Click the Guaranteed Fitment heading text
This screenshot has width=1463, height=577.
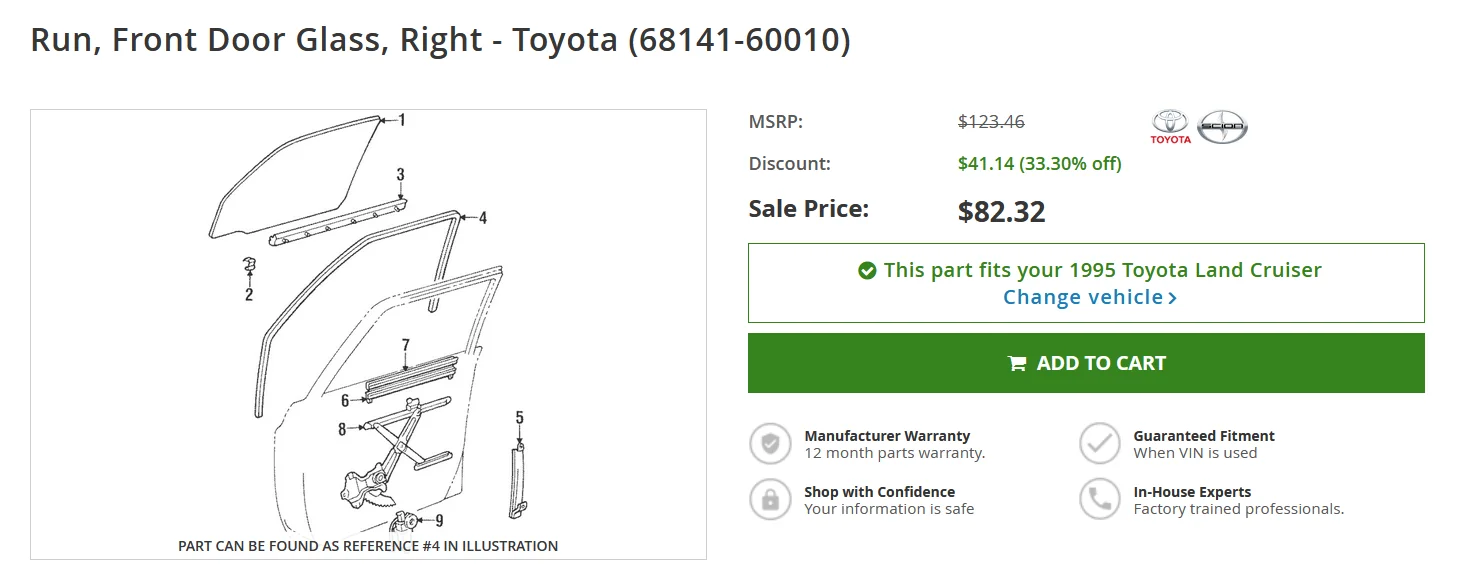1204,436
